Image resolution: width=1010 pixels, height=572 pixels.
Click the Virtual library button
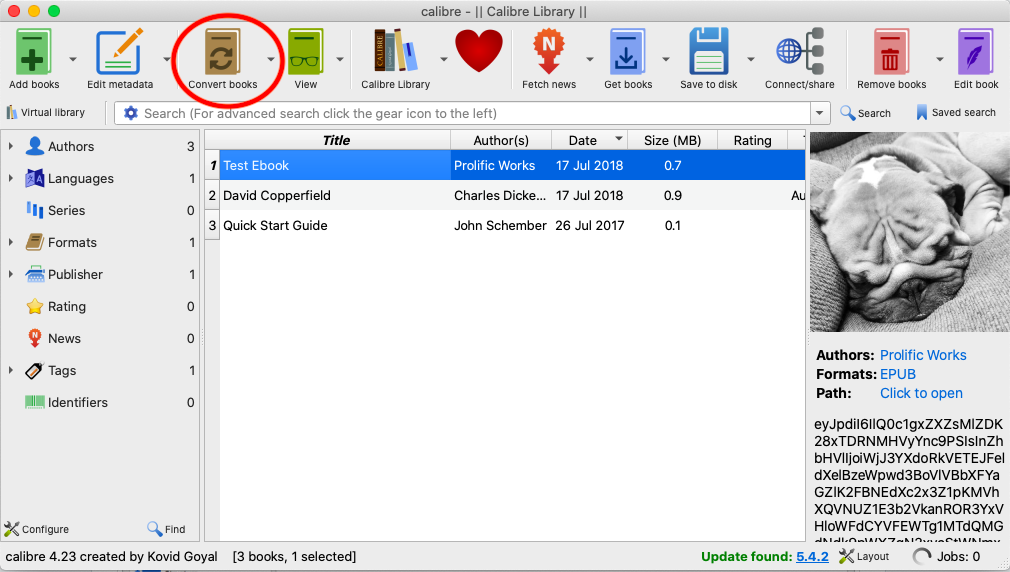pyautogui.click(x=46, y=113)
